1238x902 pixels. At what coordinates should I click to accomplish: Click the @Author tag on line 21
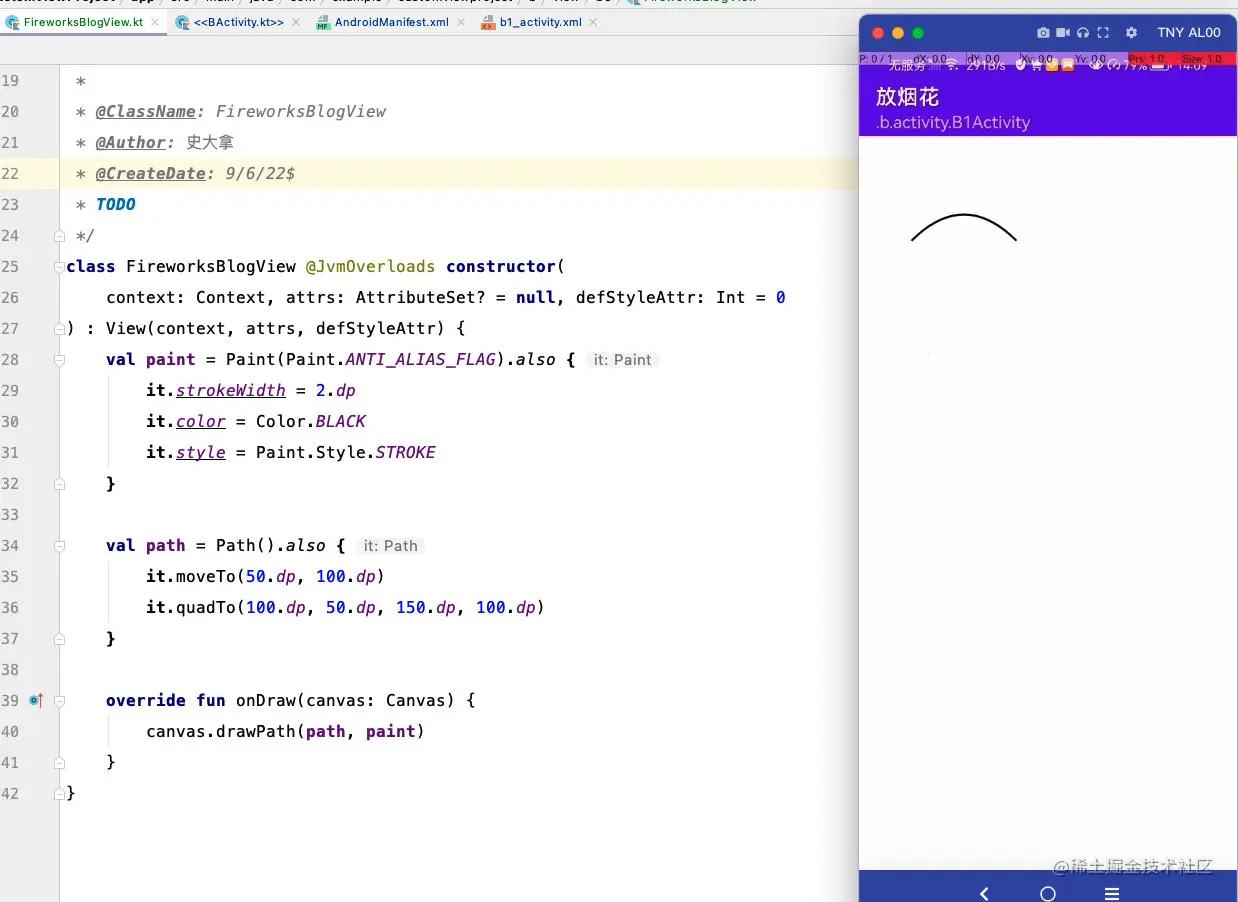coord(131,142)
